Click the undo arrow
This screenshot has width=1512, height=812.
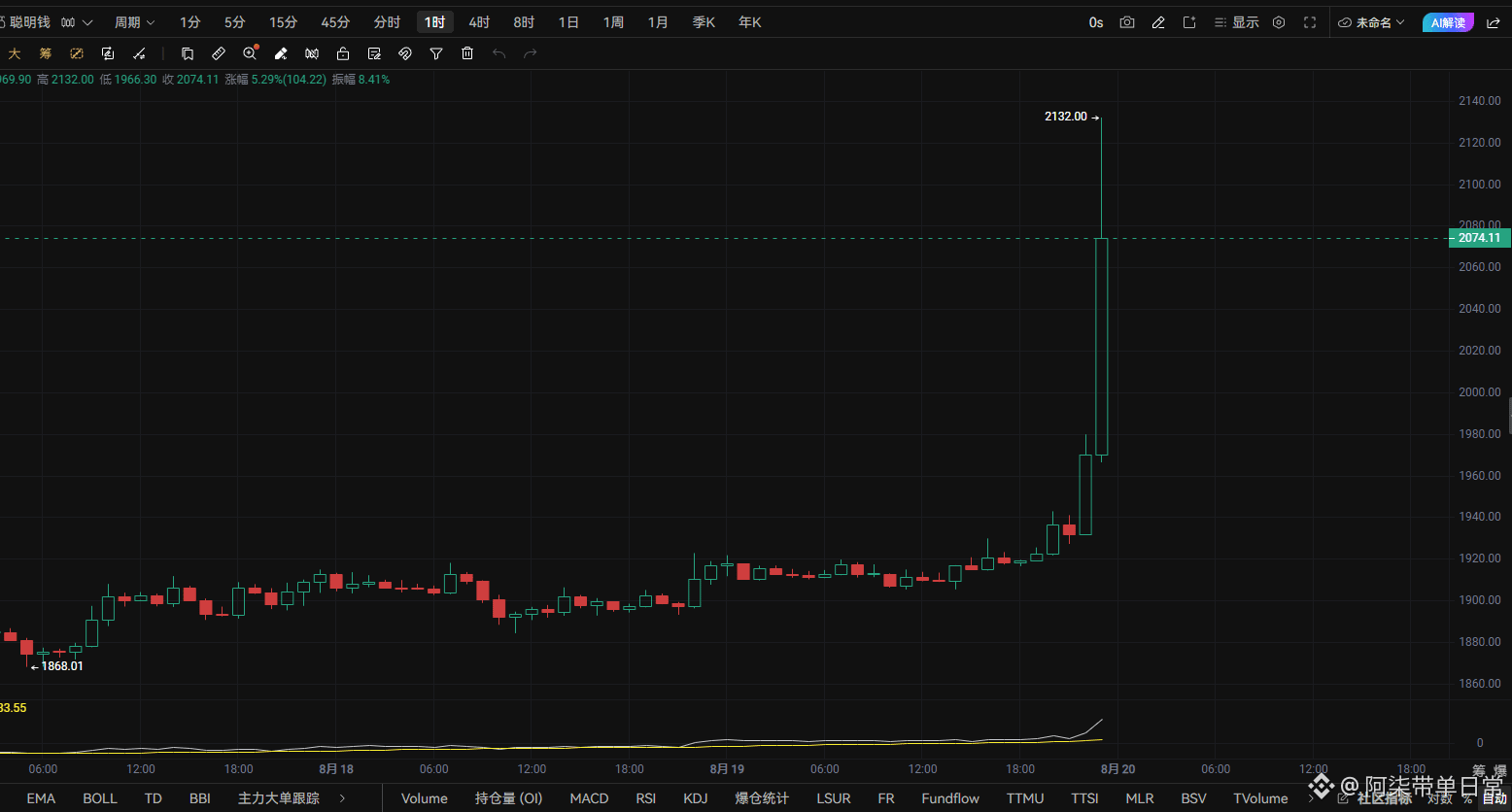[x=498, y=53]
